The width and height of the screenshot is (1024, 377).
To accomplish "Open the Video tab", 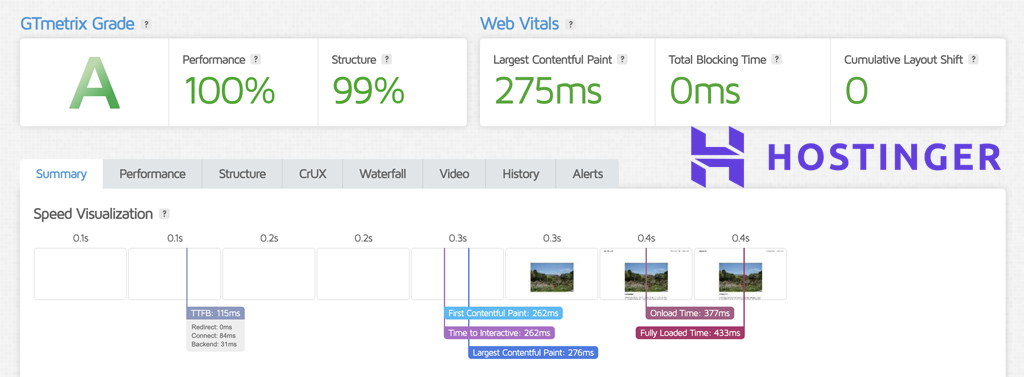I will coord(455,174).
